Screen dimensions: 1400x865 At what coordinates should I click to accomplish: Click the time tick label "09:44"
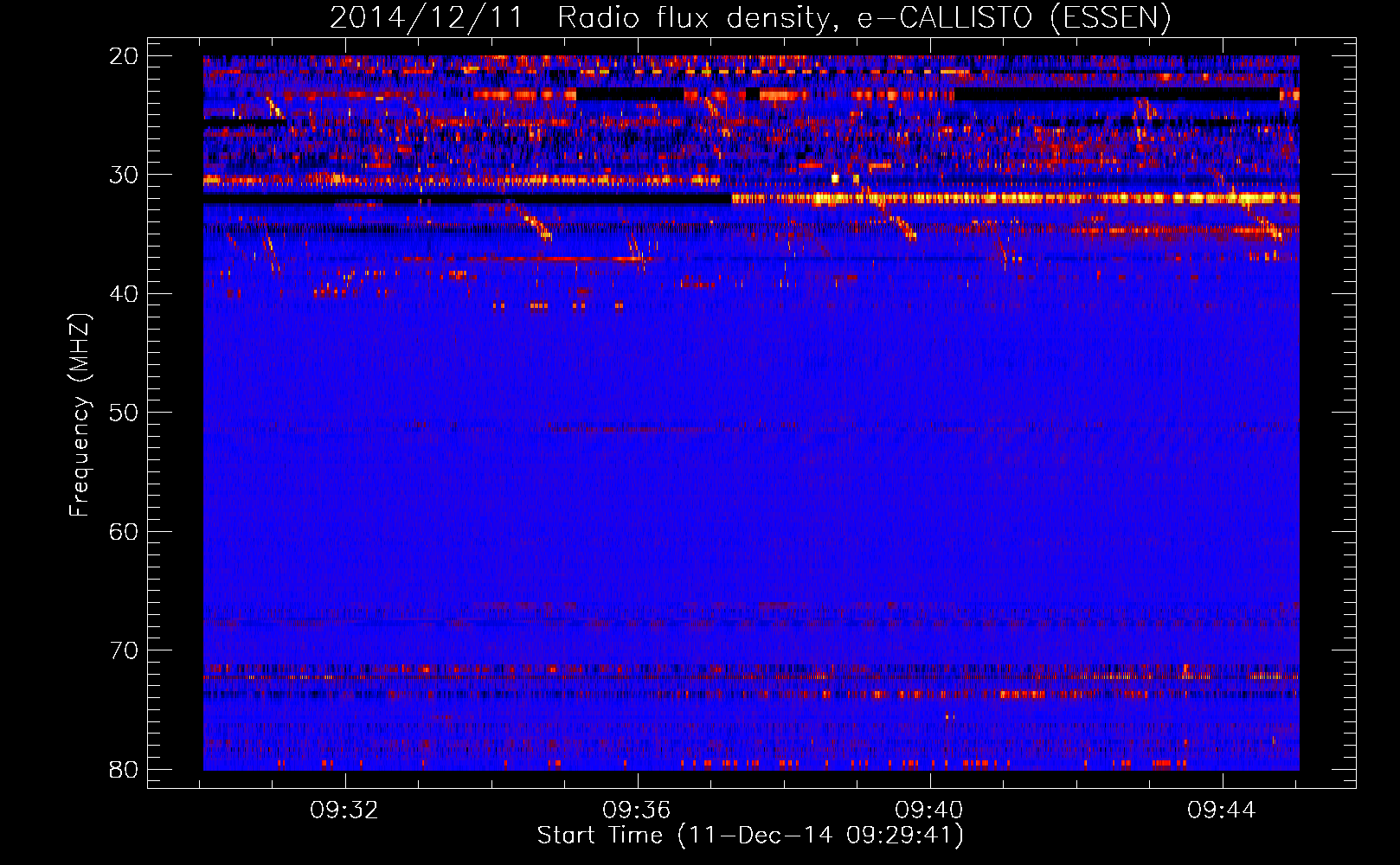tap(1222, 811)
